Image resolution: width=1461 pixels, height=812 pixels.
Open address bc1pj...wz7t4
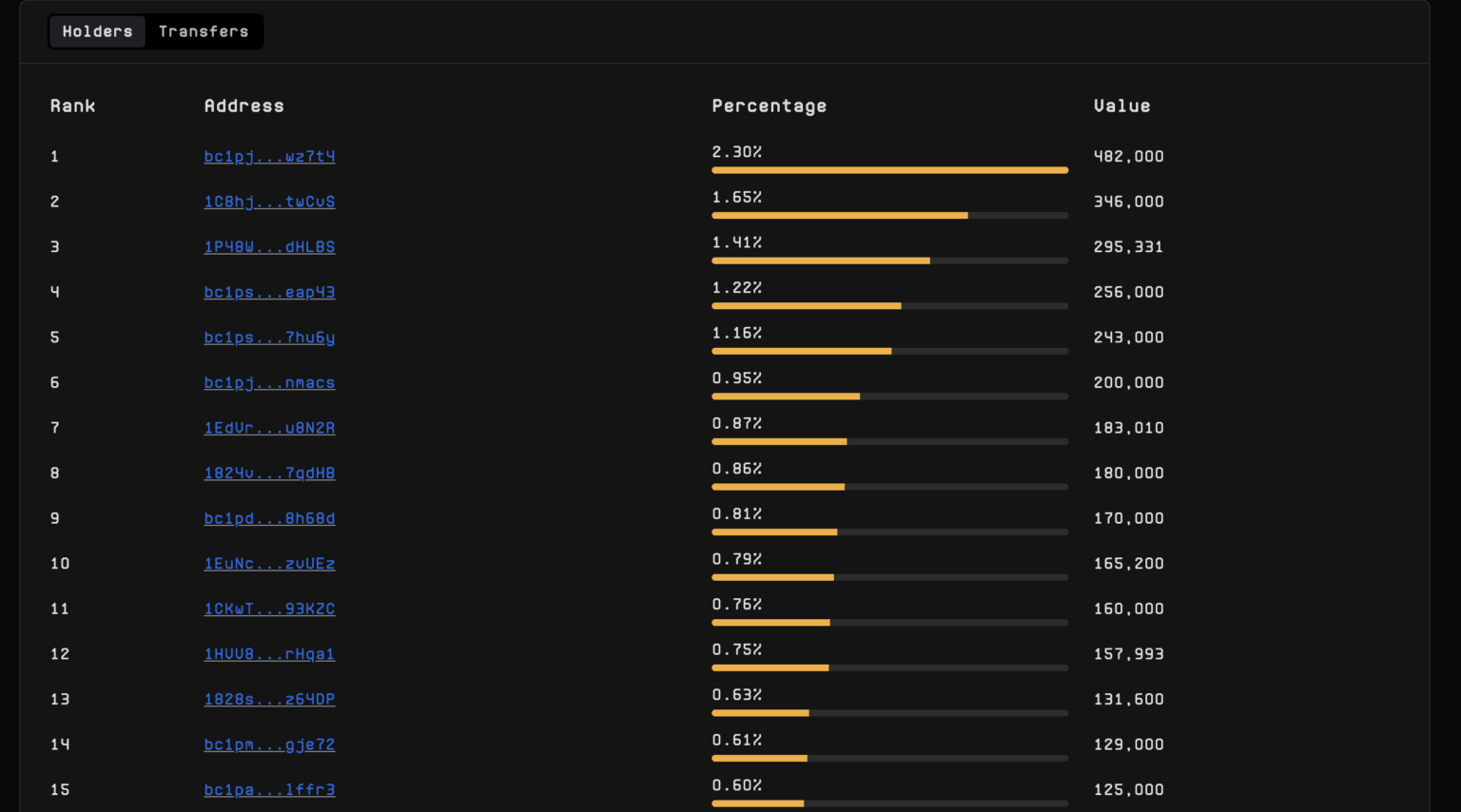click(269, 156)
